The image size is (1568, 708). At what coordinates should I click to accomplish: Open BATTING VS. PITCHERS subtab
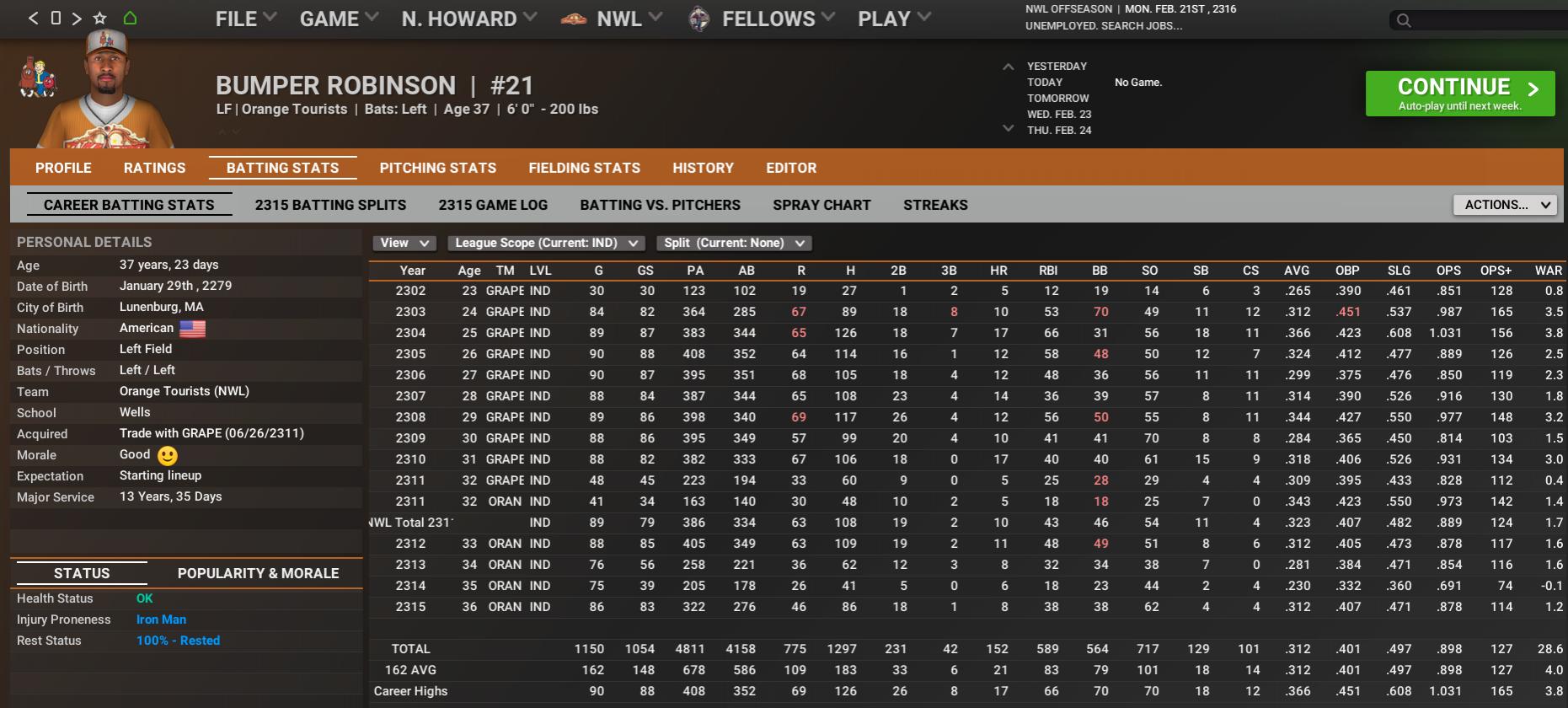click(x=660, y=205)
